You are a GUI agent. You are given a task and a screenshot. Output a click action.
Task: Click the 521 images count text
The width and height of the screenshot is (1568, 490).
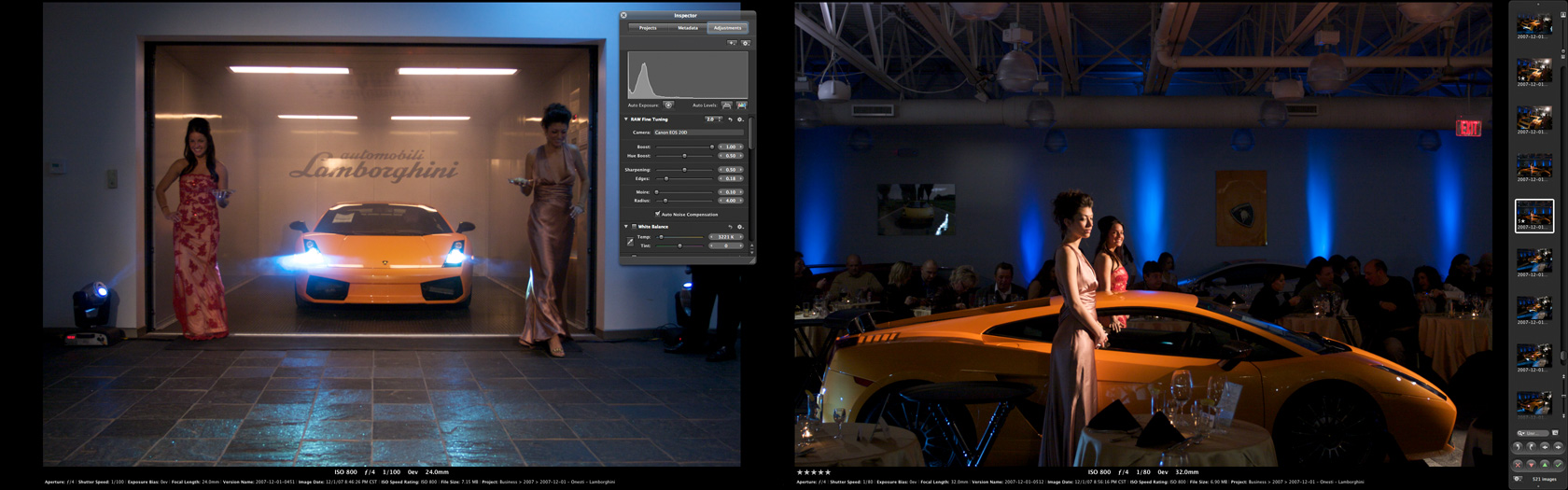(x=1544, y=479)
